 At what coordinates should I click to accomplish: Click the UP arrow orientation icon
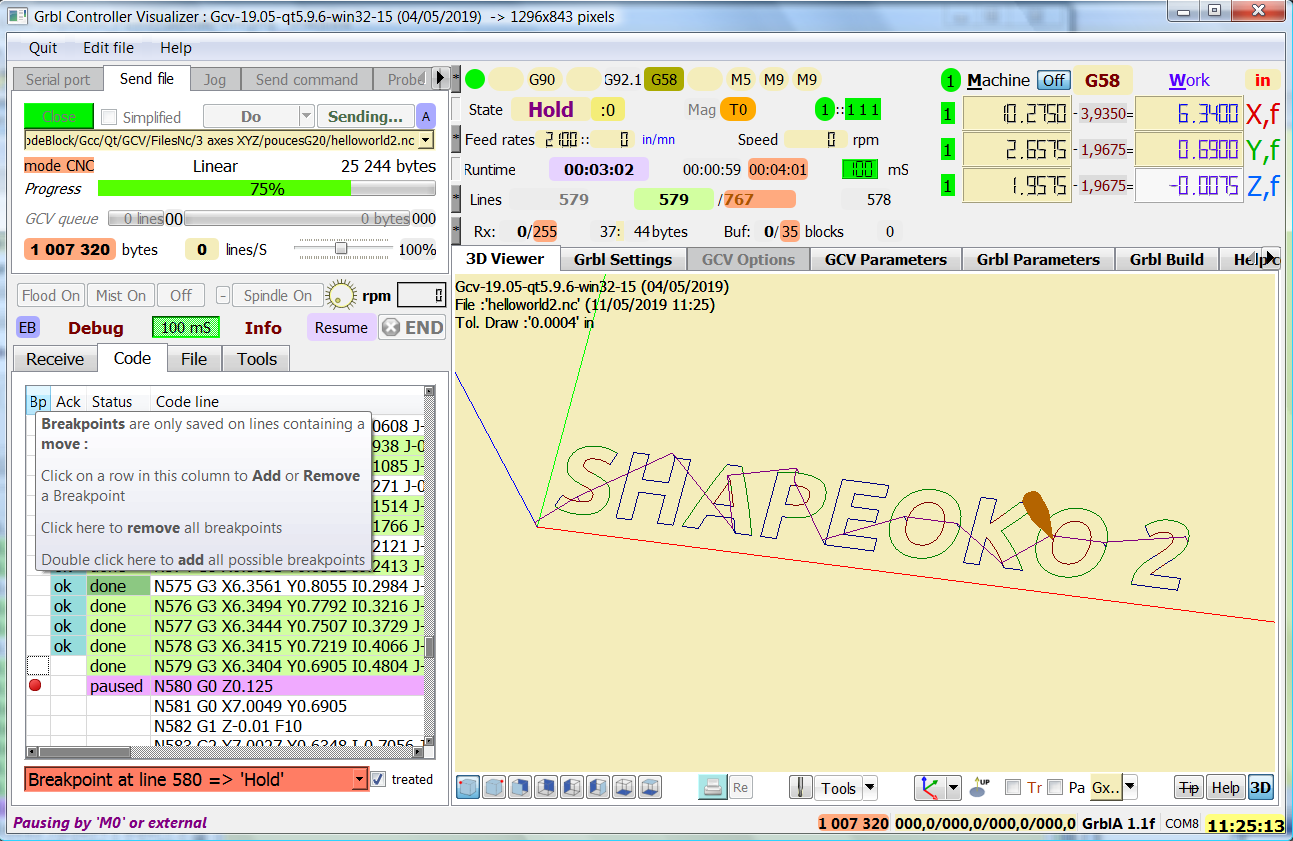coord(980,788)
